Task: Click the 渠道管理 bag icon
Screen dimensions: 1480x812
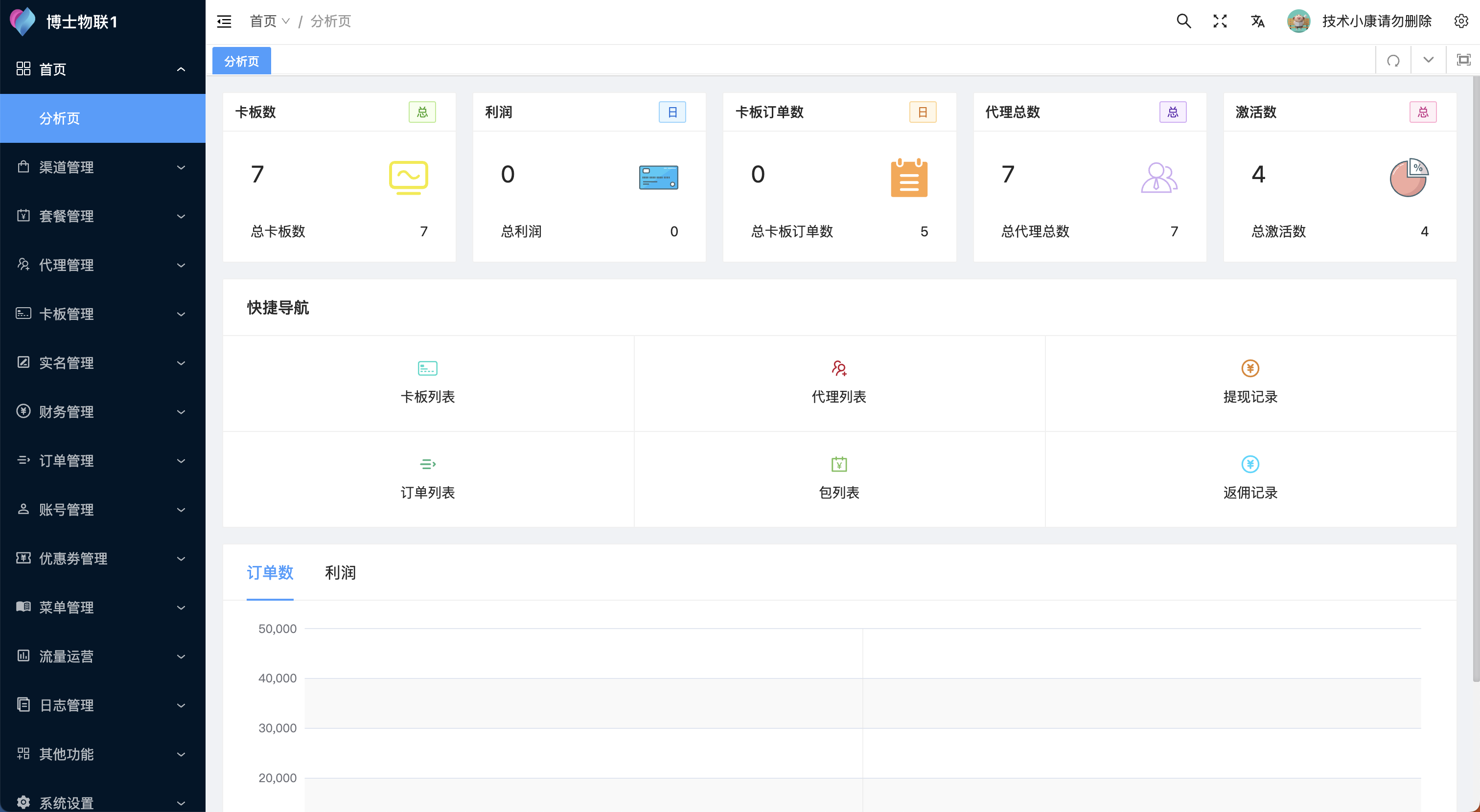Action: tap(23, 166)
